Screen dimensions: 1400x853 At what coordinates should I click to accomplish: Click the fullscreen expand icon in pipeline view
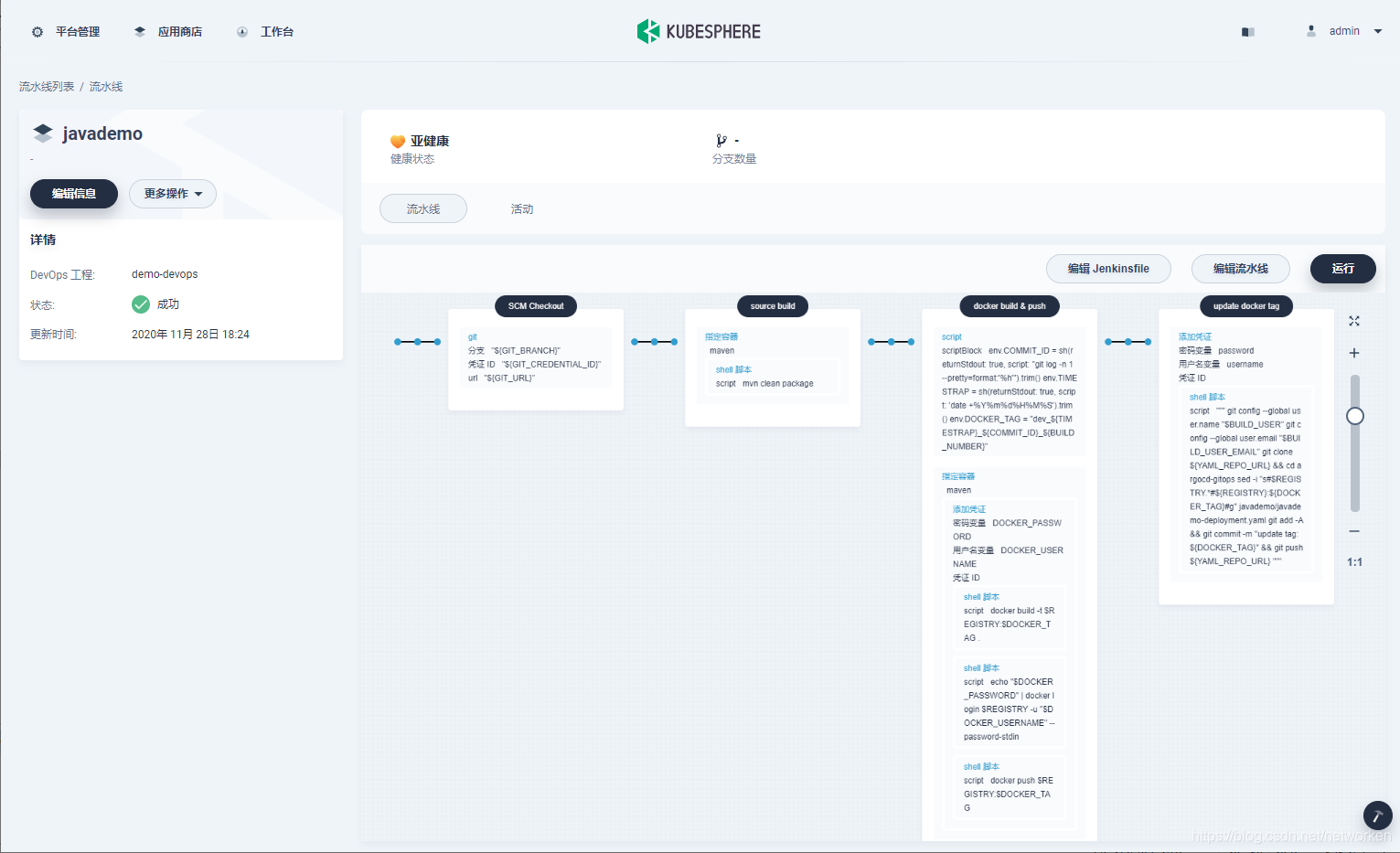coord(1354,321)
